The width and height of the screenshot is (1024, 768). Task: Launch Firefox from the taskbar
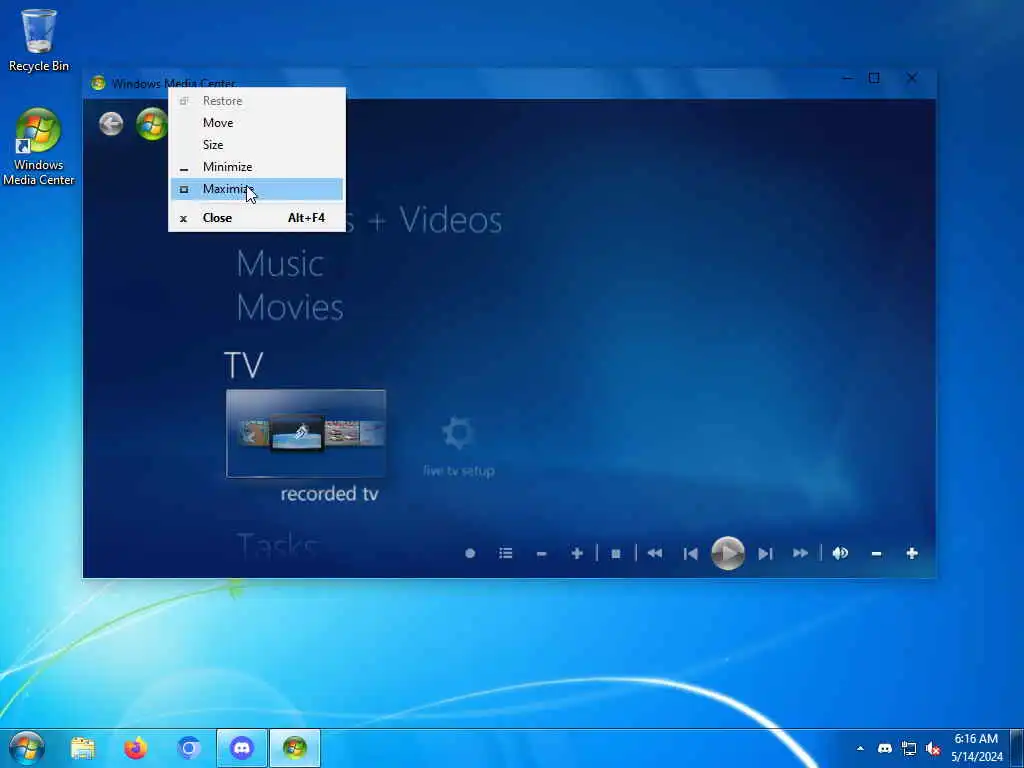click(x=136, y=748)
